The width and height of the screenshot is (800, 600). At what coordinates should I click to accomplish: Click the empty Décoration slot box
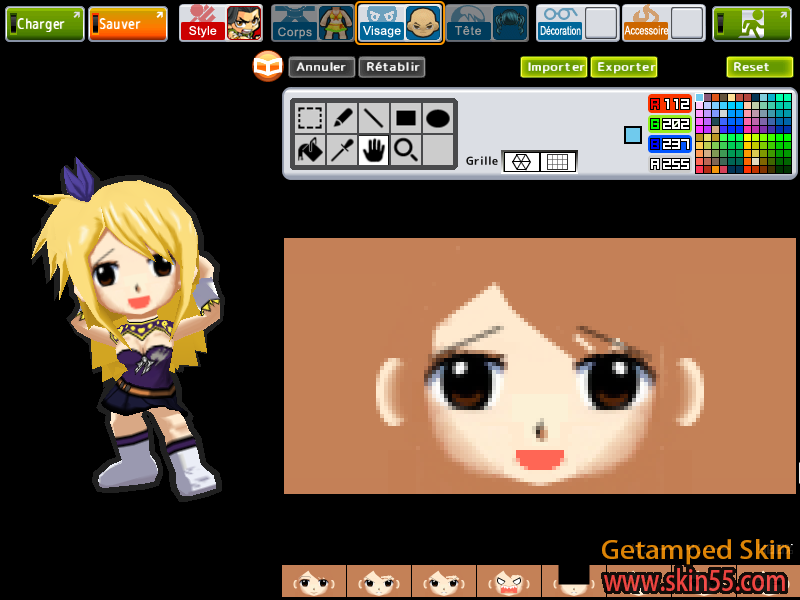(601, 23)
